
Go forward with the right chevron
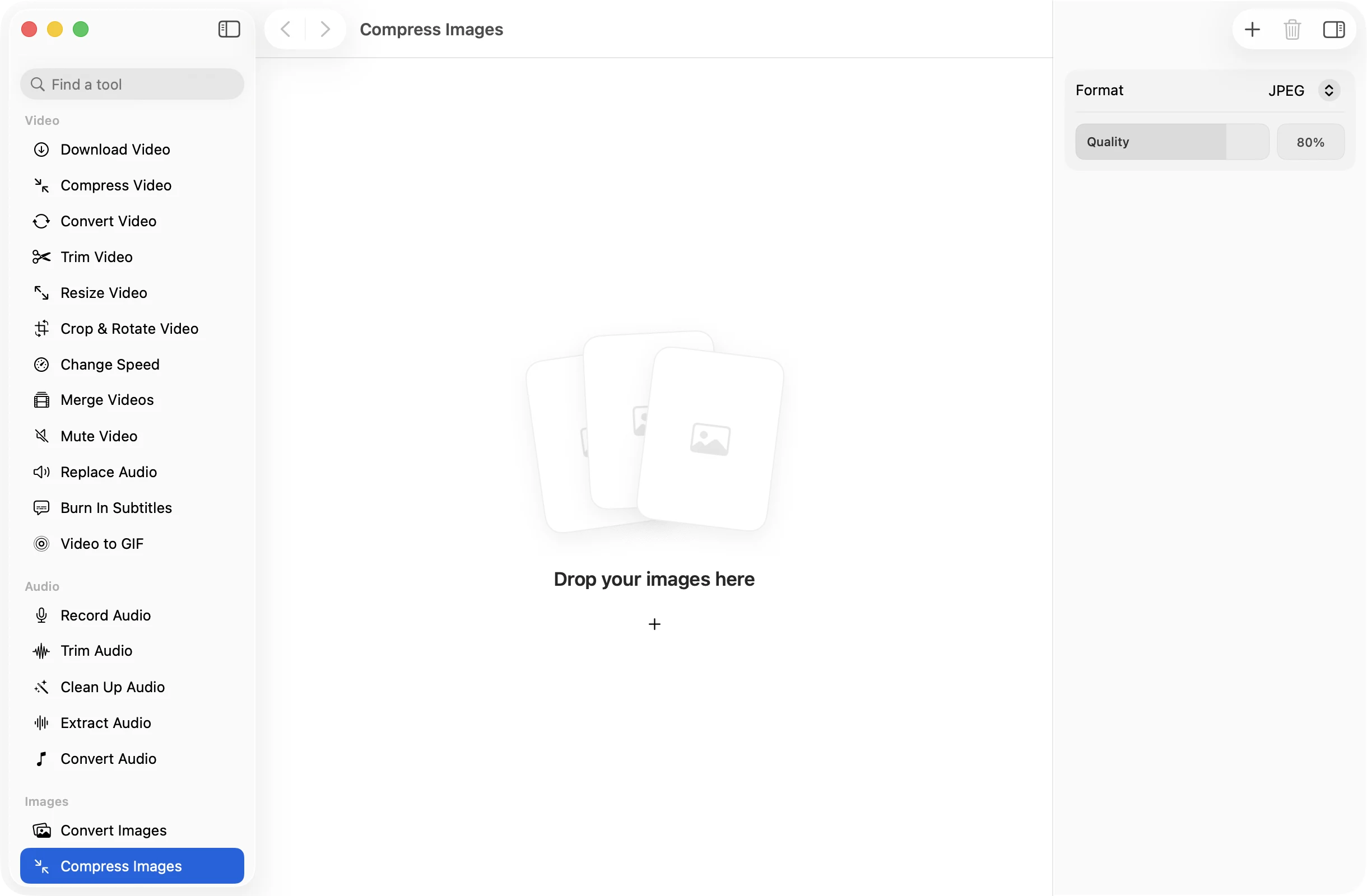[324, 29]
